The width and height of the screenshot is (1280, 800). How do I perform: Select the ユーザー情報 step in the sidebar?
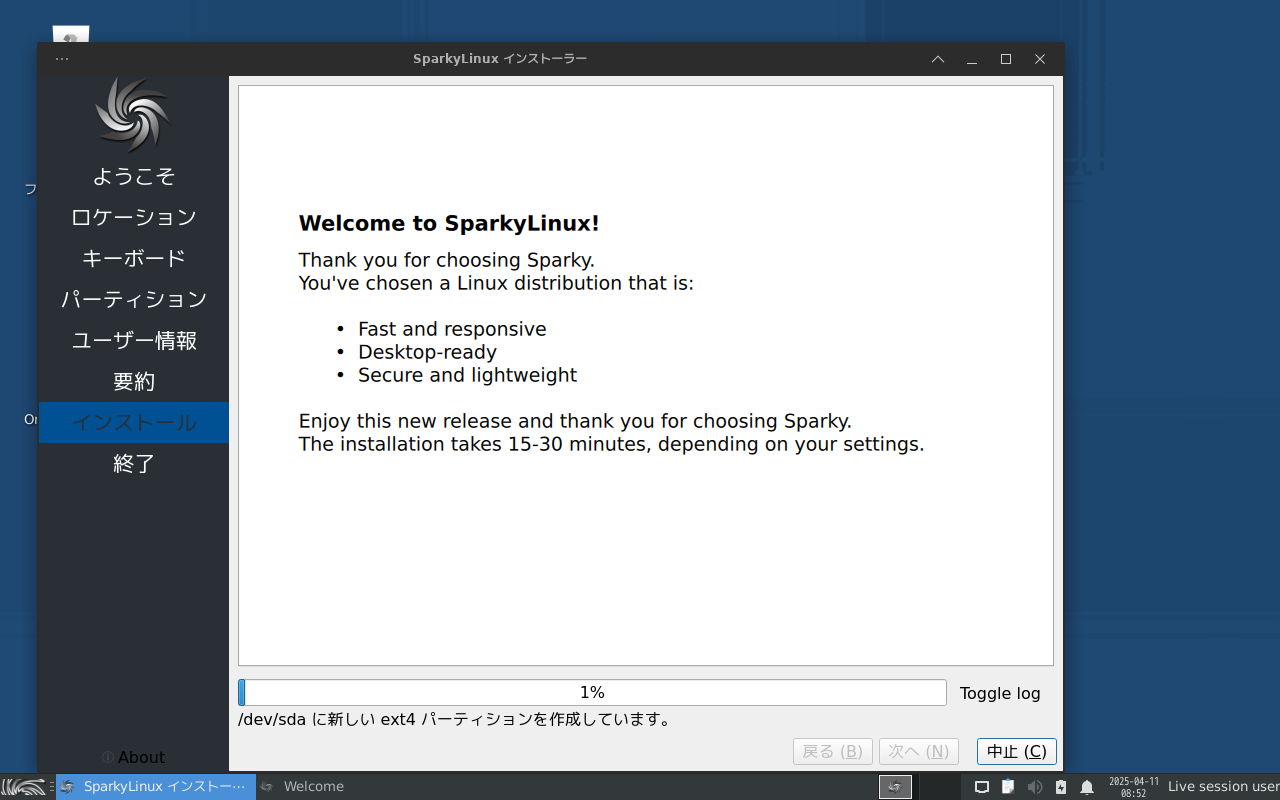(134, 340)
